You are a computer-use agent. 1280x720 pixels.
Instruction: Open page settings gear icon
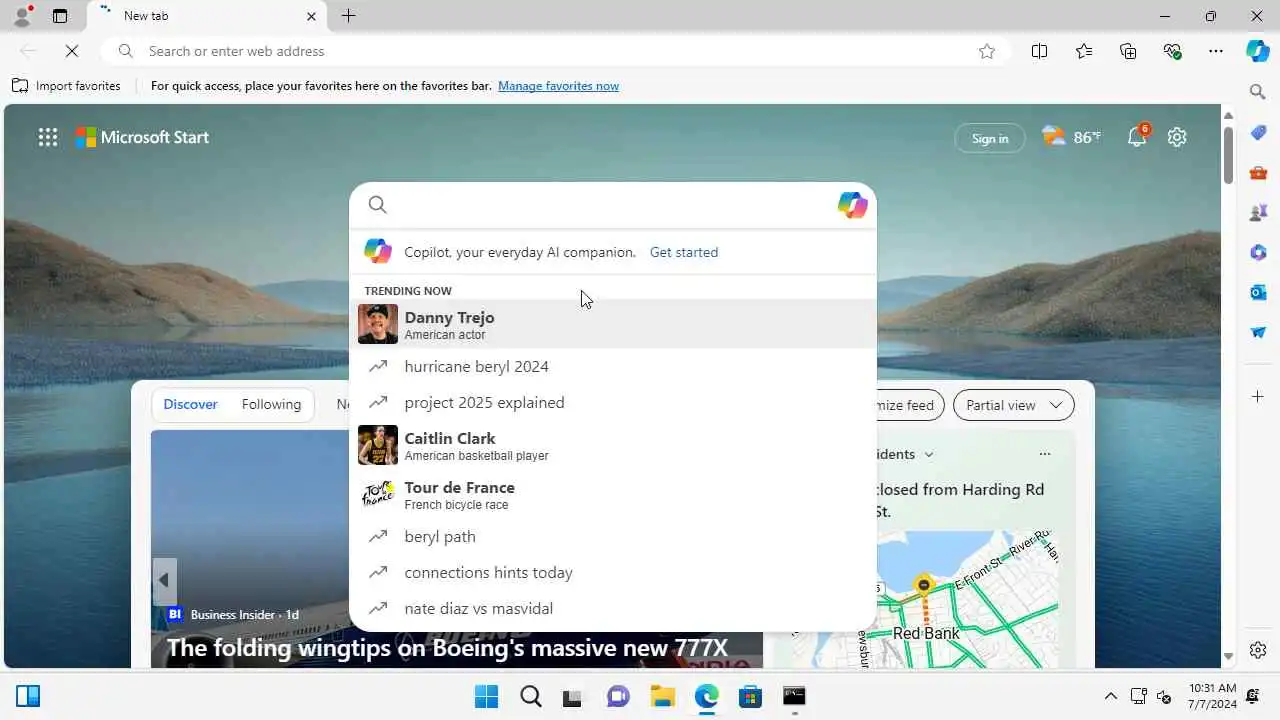[1177, 137]
